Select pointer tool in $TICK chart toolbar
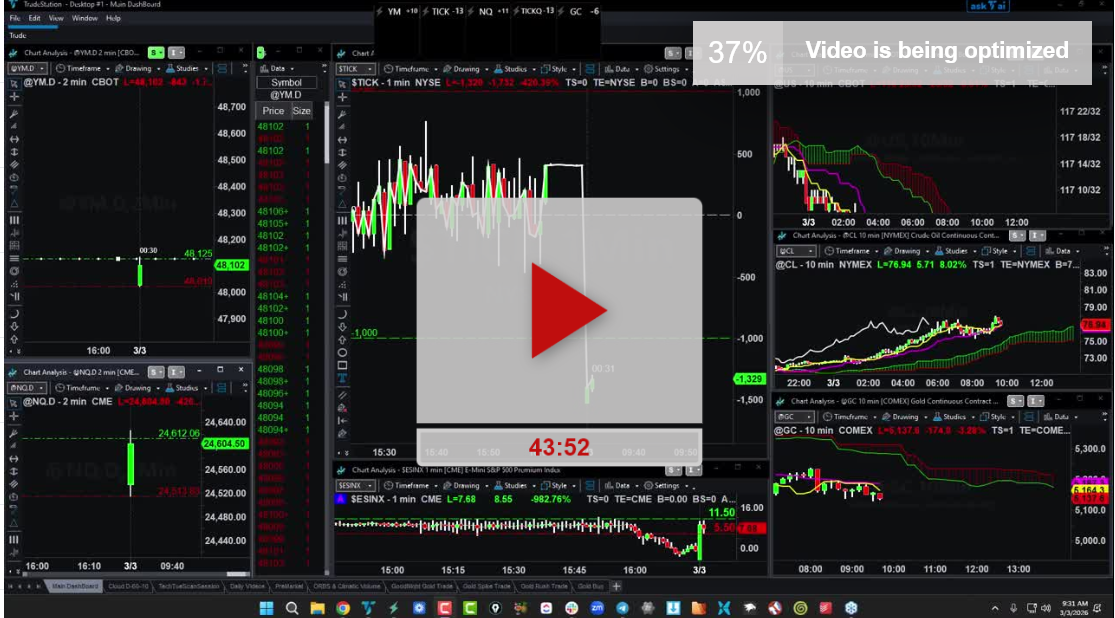 point(342,84)
